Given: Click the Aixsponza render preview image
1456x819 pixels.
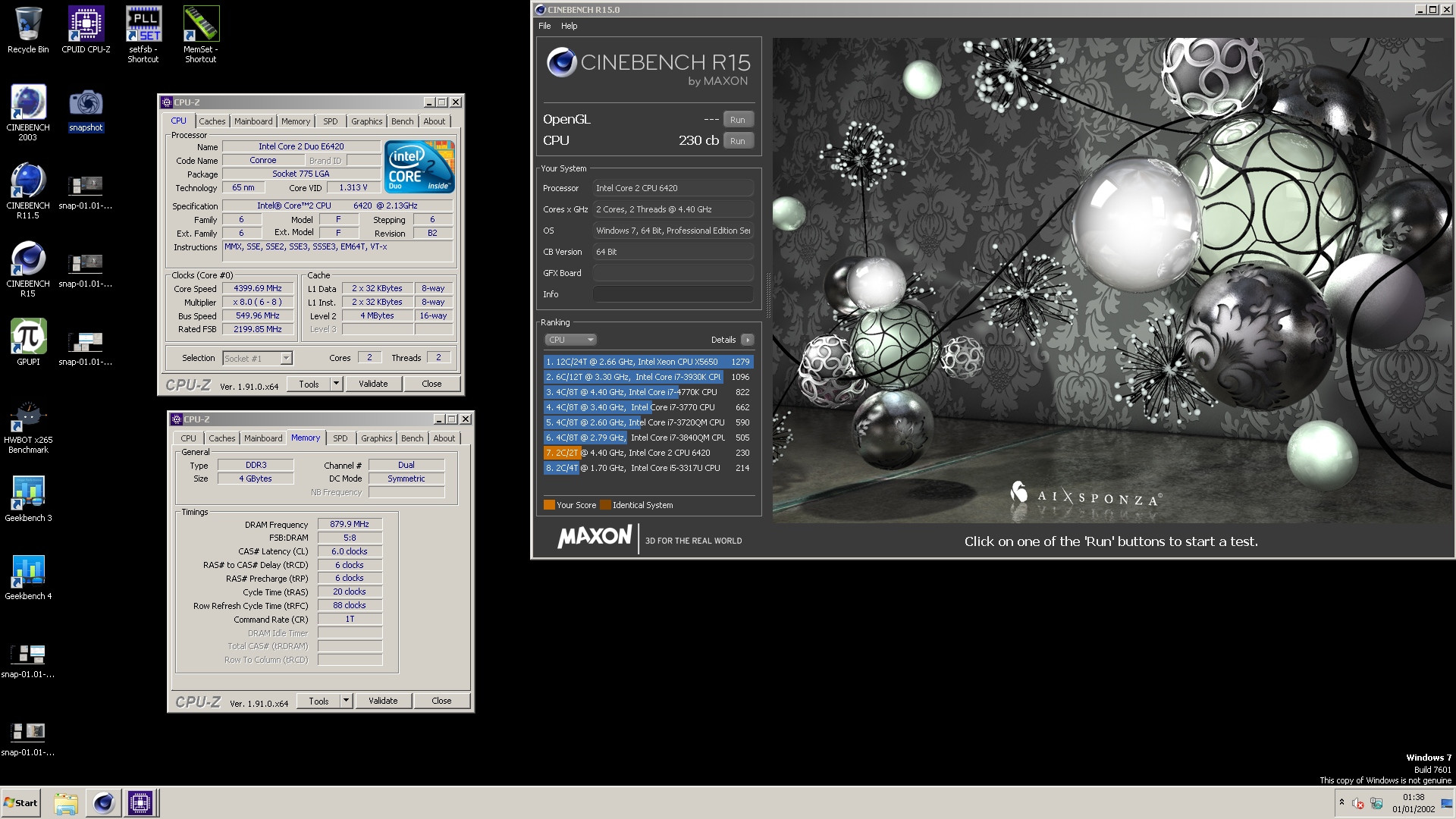Looking at the screenshot, I should point(1111,280).
